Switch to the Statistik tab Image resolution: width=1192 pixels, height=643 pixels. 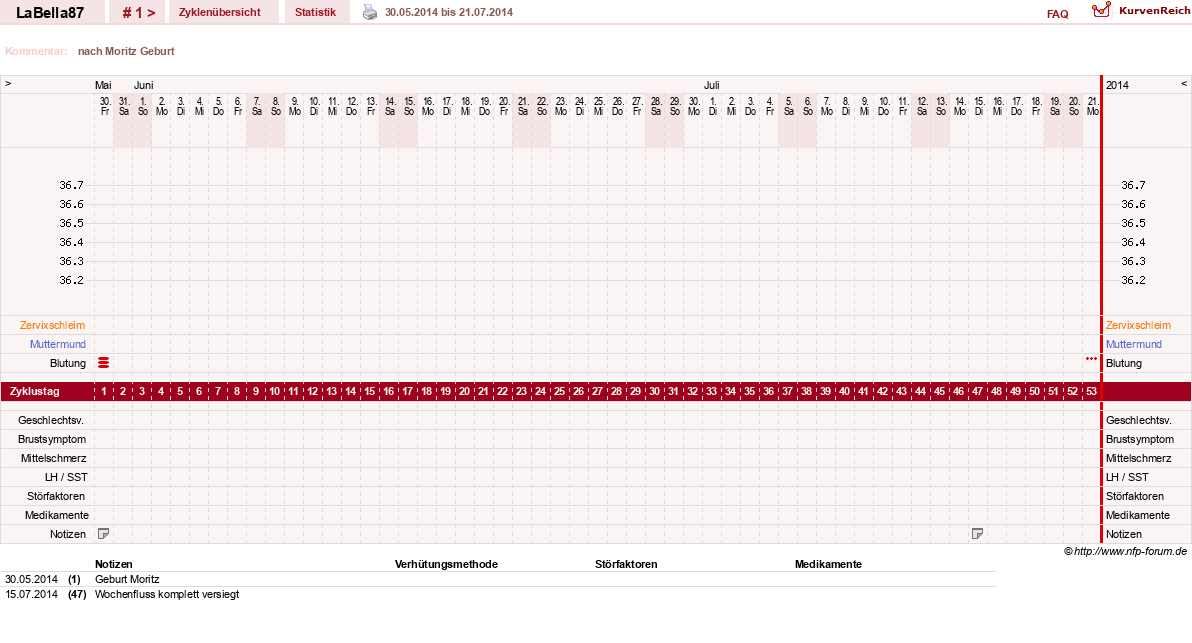(315, 12)
